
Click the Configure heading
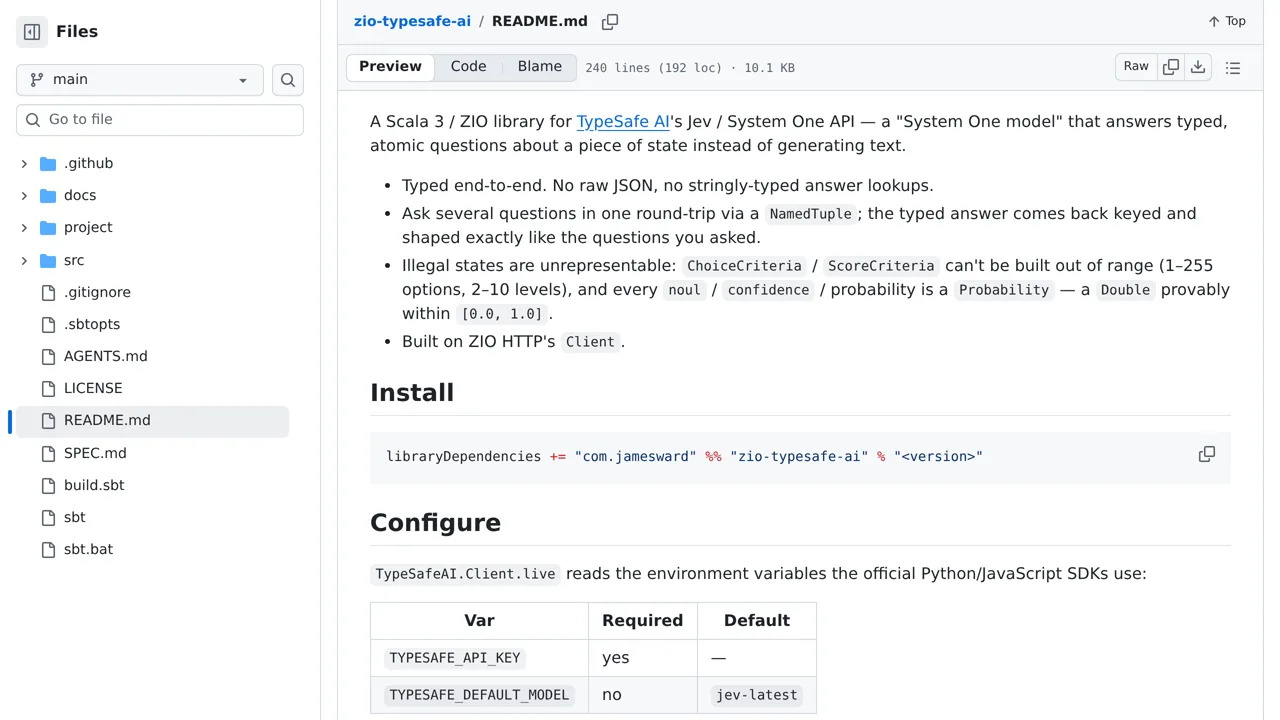[435, 522]
